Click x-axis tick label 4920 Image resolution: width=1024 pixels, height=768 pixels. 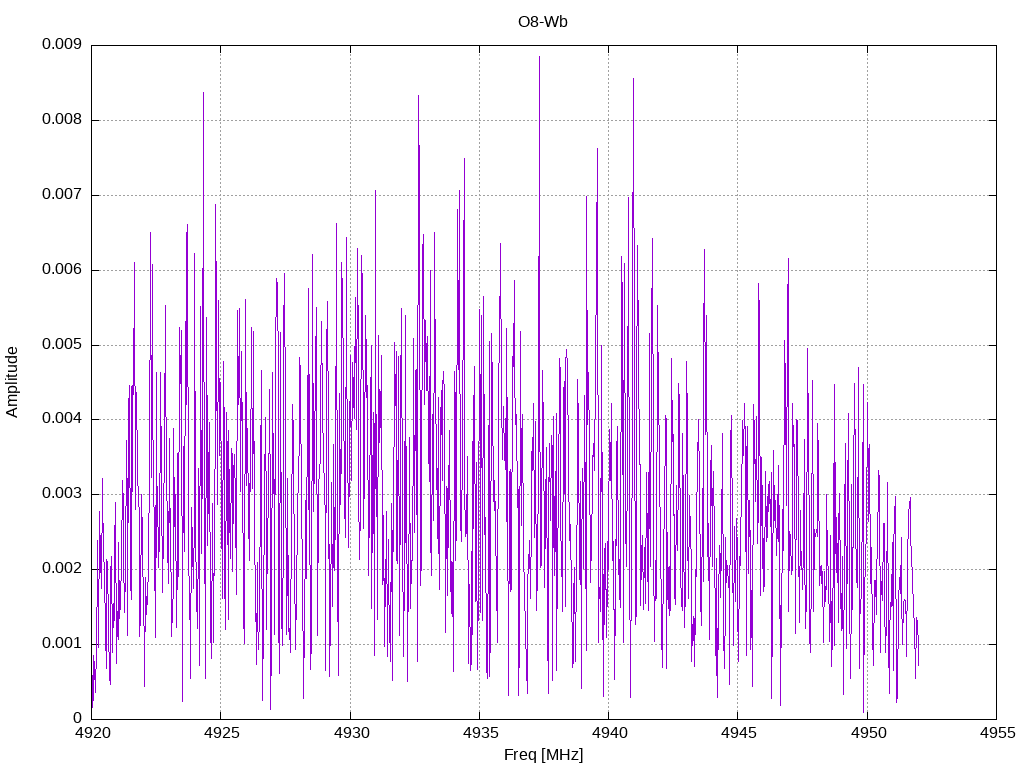(92, 733)
